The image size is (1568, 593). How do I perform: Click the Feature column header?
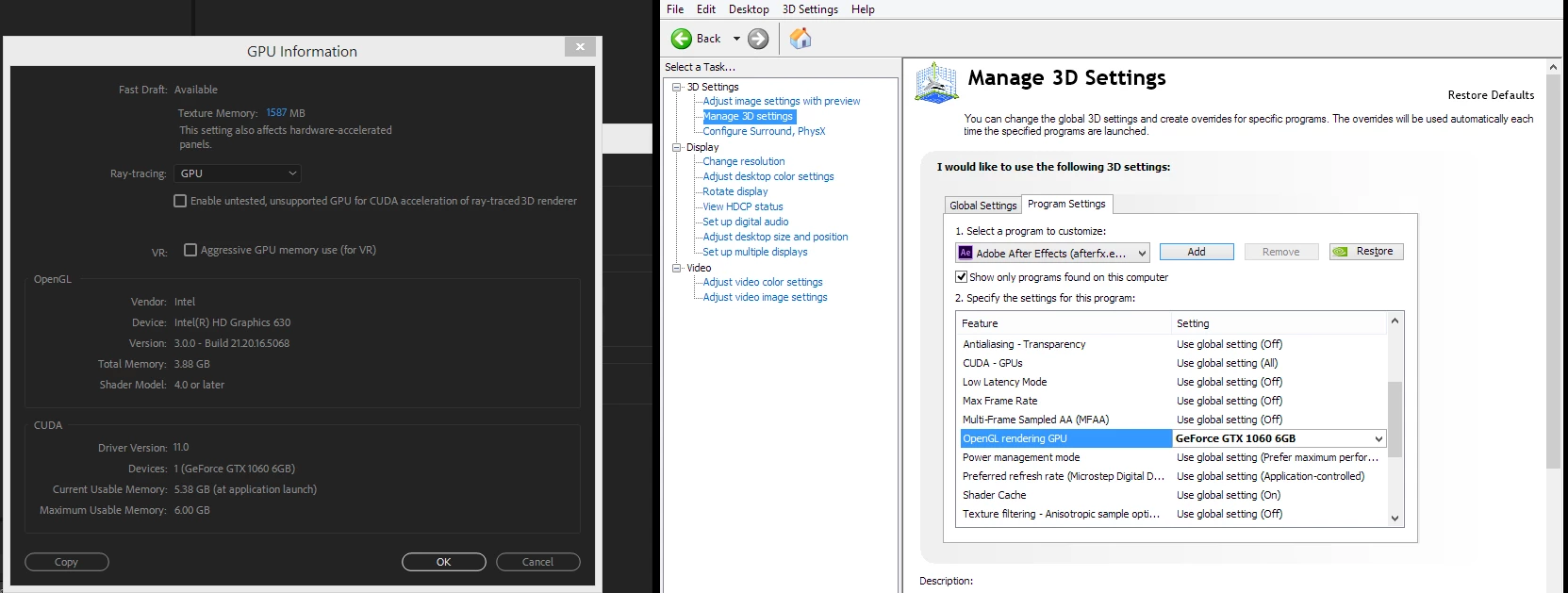coord(1064,323)
